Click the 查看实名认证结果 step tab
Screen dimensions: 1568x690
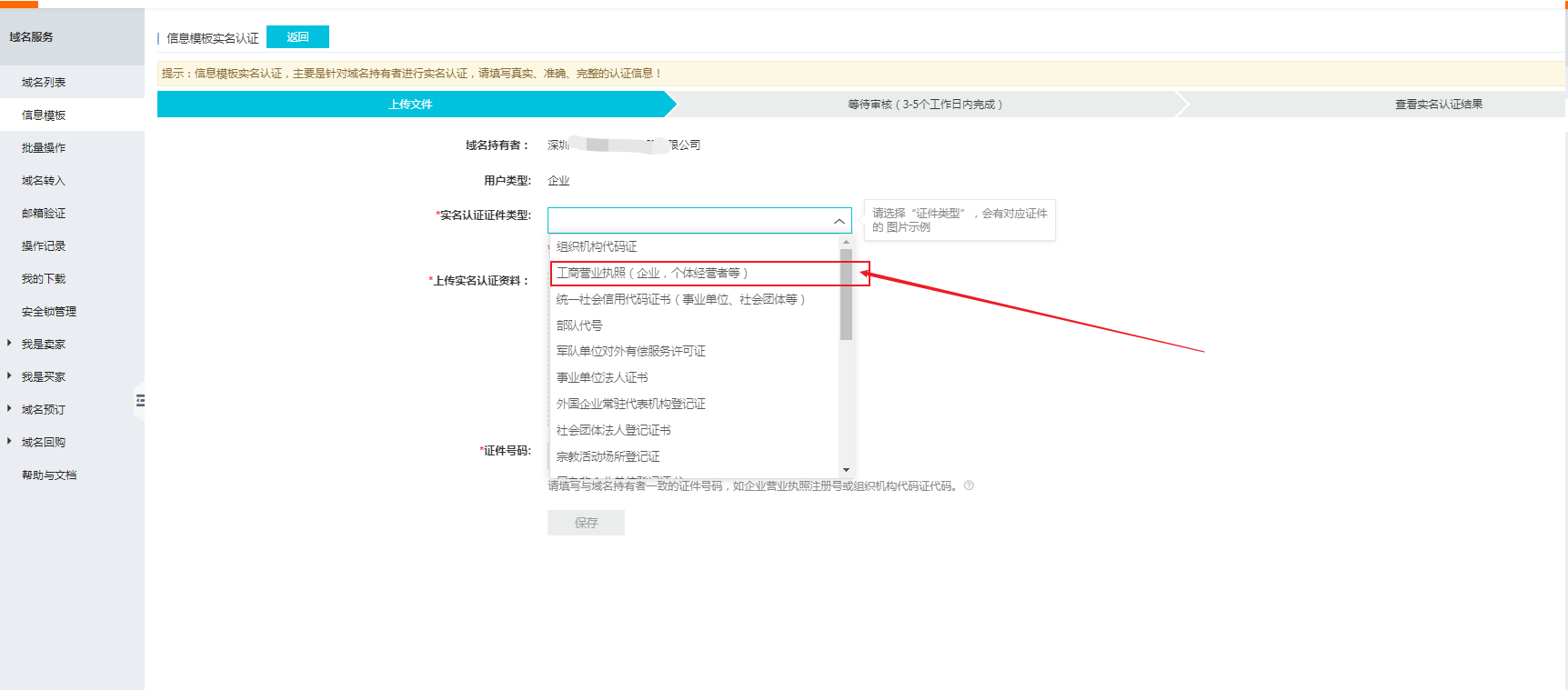(1439, 105)
